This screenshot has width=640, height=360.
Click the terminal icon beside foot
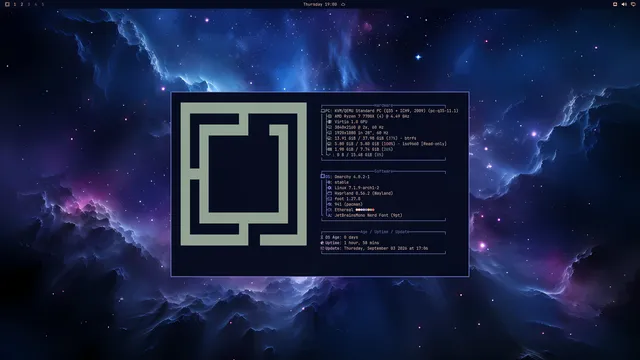330,199
